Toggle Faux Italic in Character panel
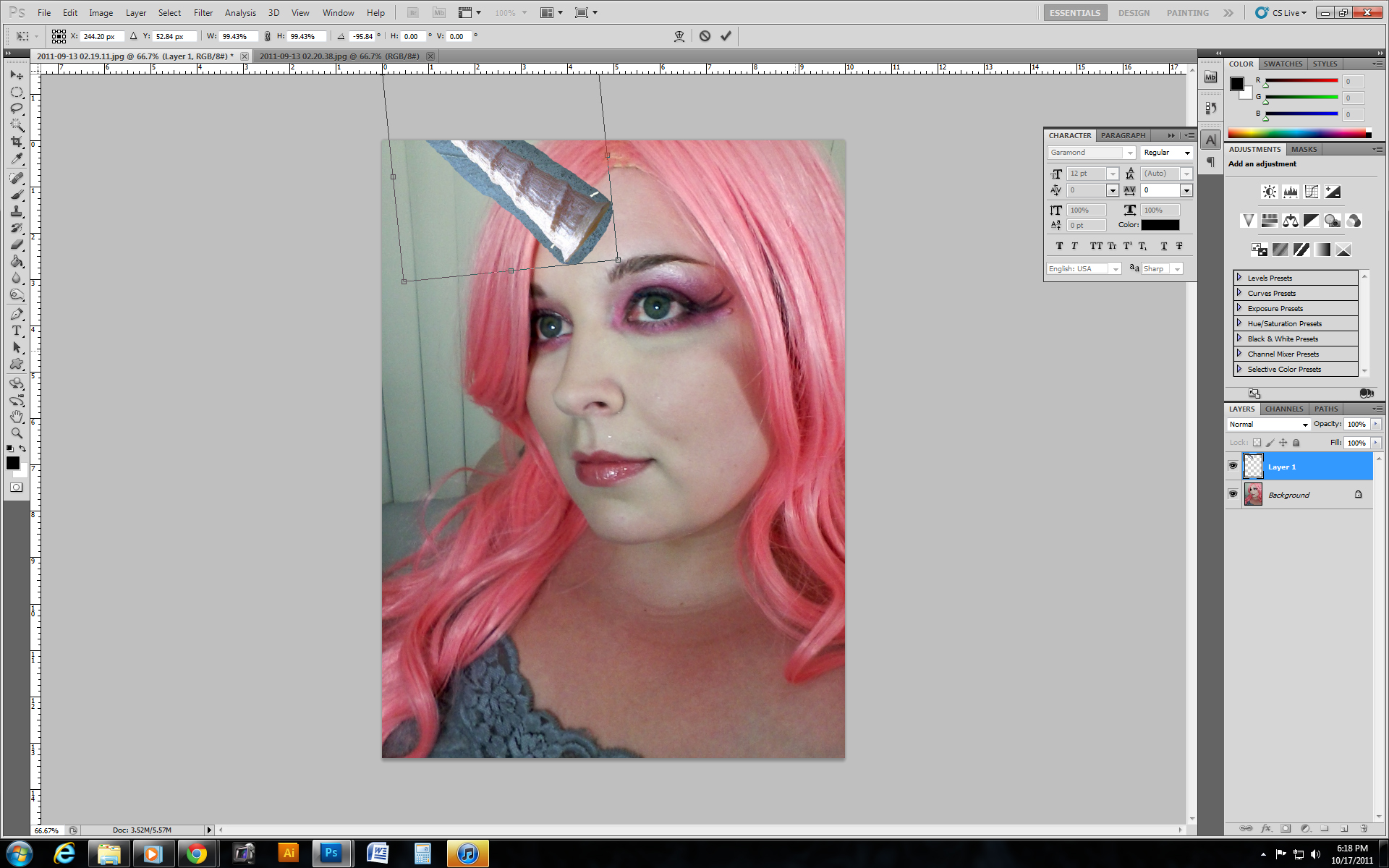This screenshot has width=1389, height=868. pos(1074,246)
